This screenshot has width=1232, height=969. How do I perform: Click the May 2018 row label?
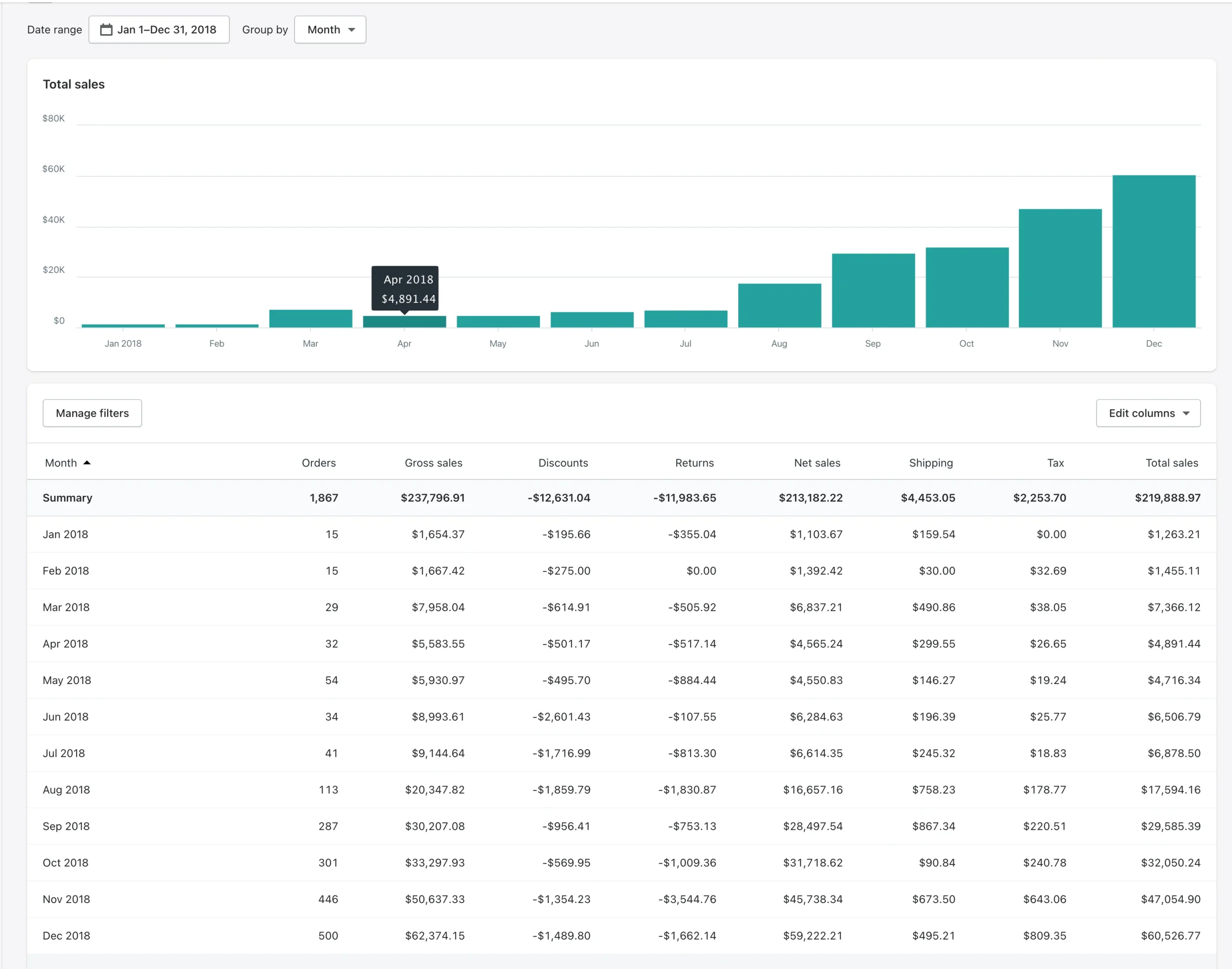(x=66, y=680)
